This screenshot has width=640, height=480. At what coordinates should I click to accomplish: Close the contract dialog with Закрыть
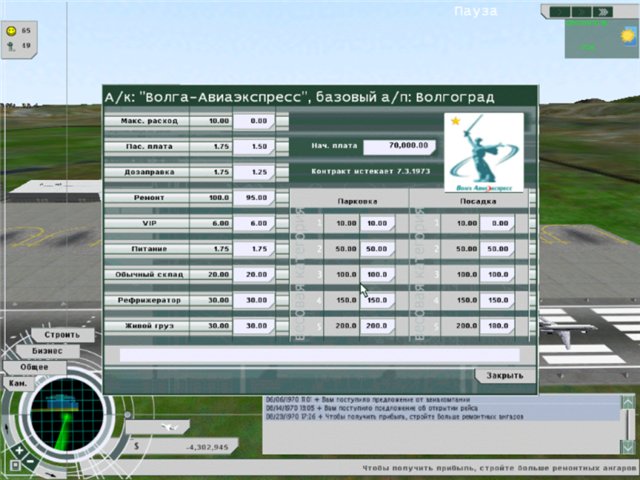[x=504, y=376]
